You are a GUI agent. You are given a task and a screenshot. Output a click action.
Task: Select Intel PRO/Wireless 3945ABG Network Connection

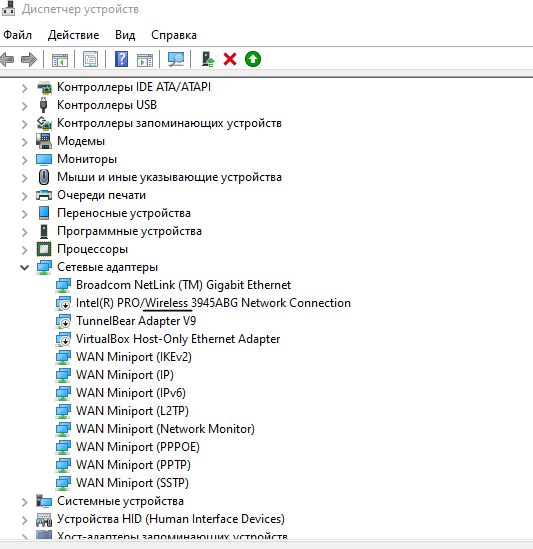click(x=213, y=303)
